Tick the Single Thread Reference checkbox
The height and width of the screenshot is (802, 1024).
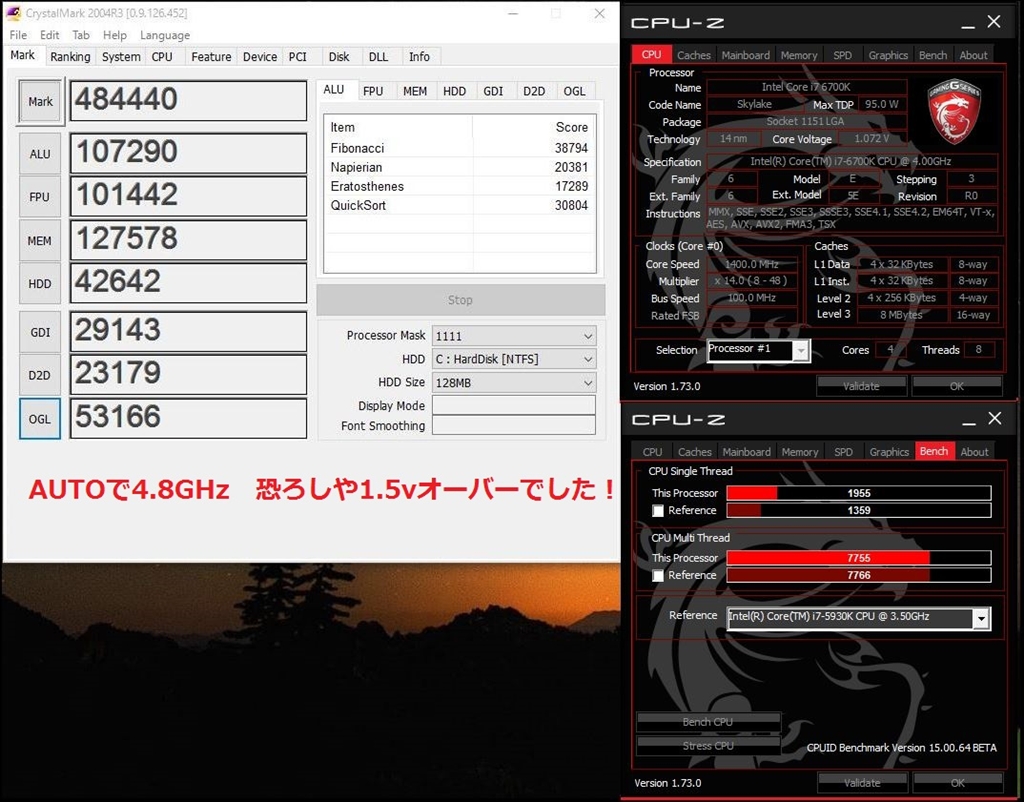[658, 511]
